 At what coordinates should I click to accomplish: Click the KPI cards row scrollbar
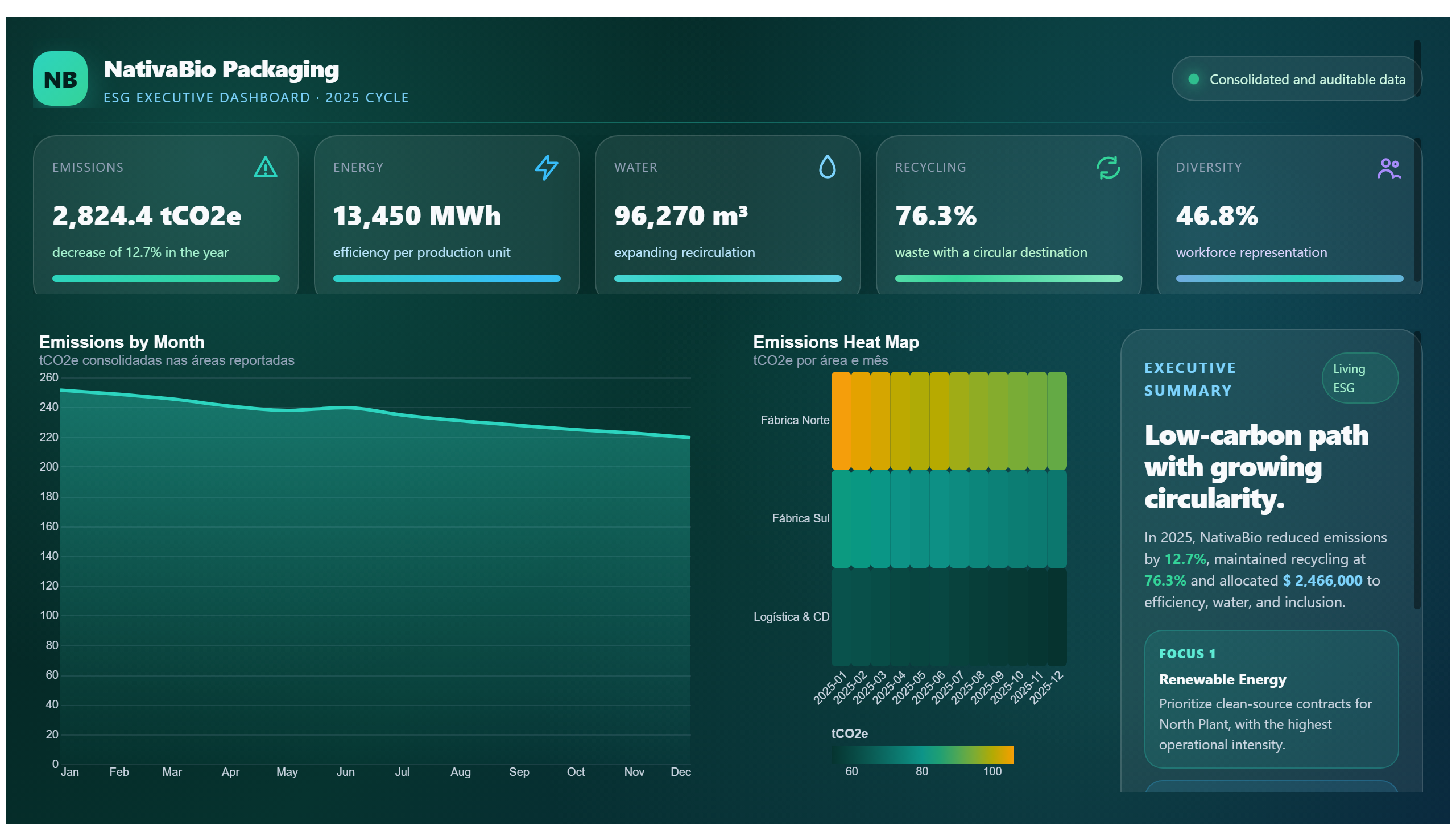pyautogui.click(x=1416, y=209)
